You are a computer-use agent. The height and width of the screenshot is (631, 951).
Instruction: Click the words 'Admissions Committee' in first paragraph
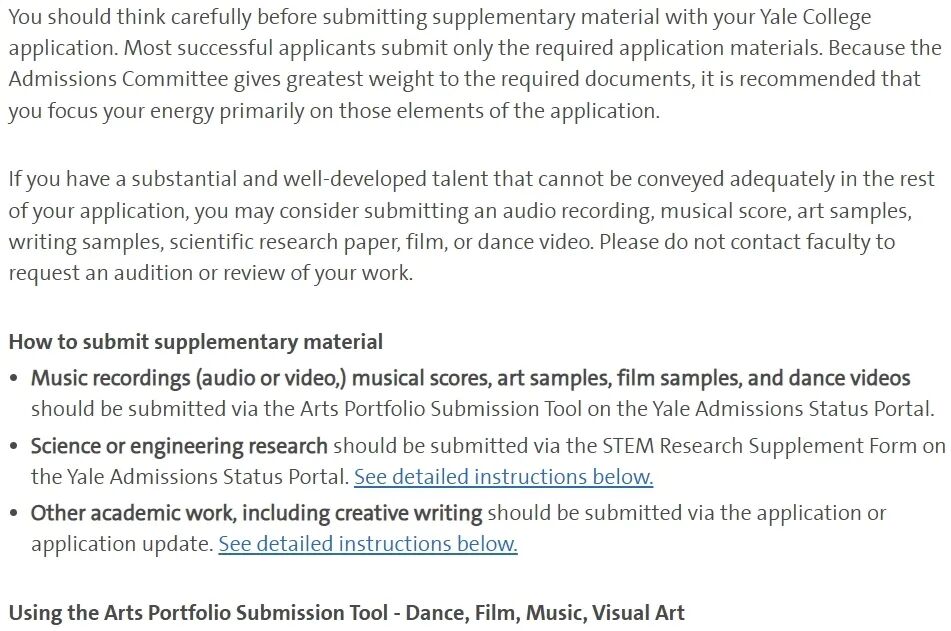[x=118, y=79]
